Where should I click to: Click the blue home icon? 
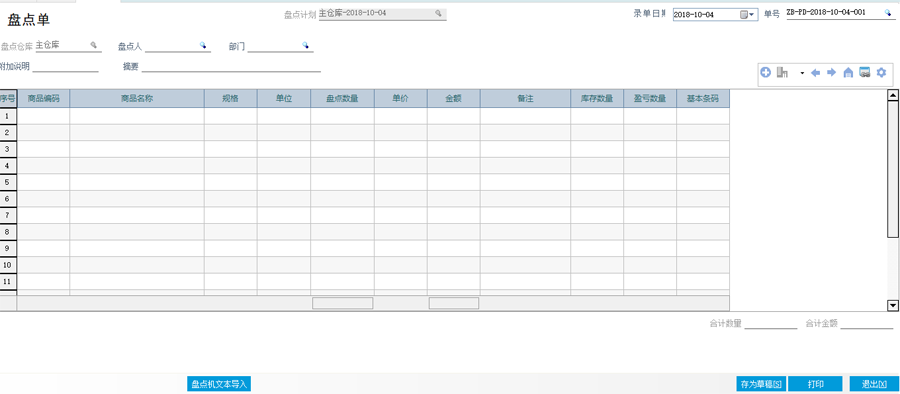pos(848,72)
